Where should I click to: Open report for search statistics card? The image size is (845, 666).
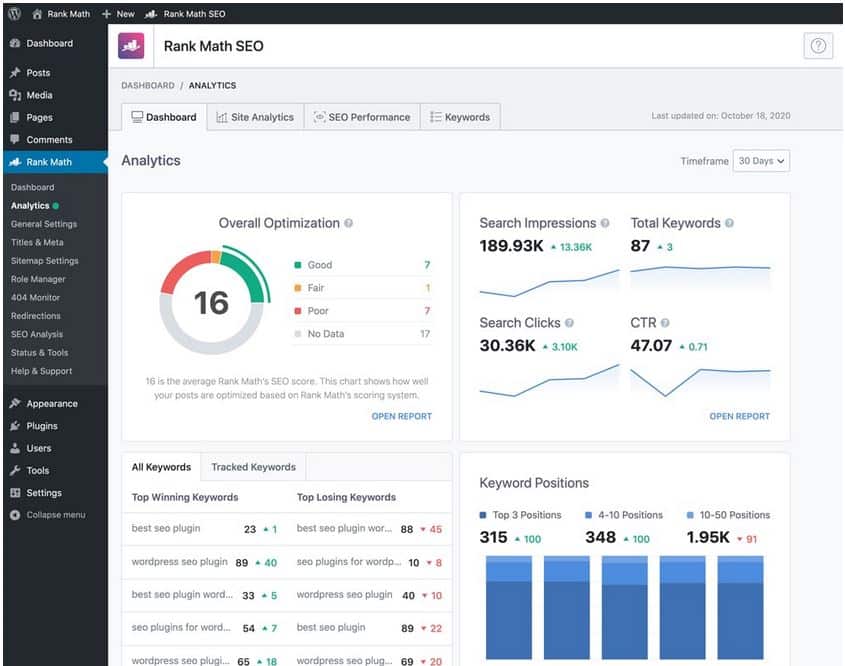[x=739, y=416]
